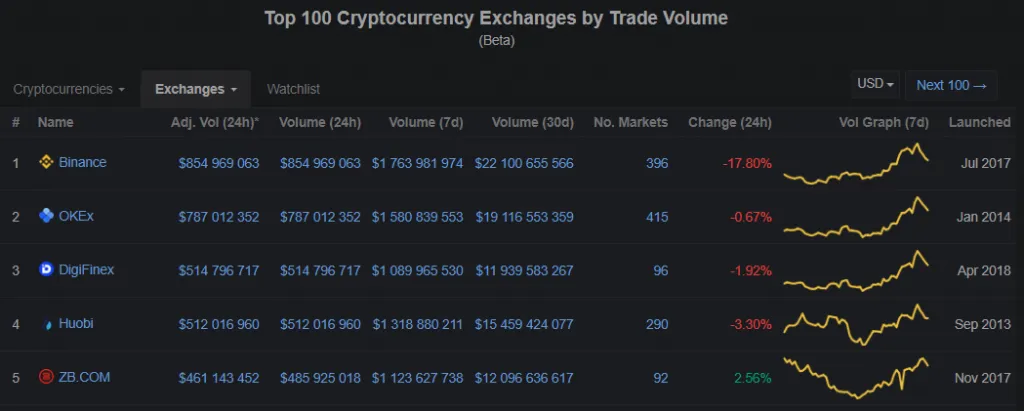Open the DigiFinex exchange link
Image resolution: width=1024 pixels, height=411 pixels.
pos(86,269)
